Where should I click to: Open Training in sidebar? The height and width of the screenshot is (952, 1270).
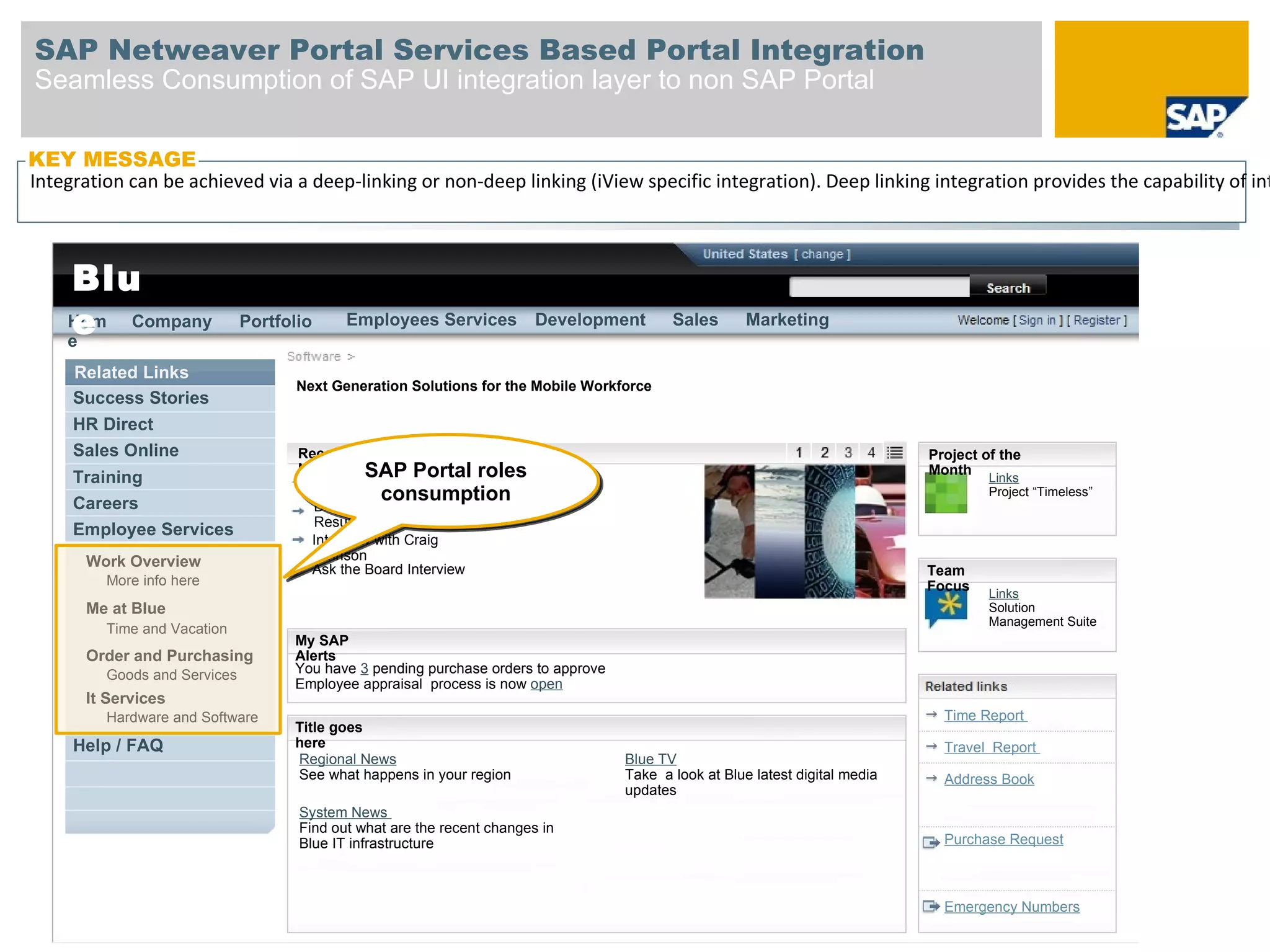170,477
